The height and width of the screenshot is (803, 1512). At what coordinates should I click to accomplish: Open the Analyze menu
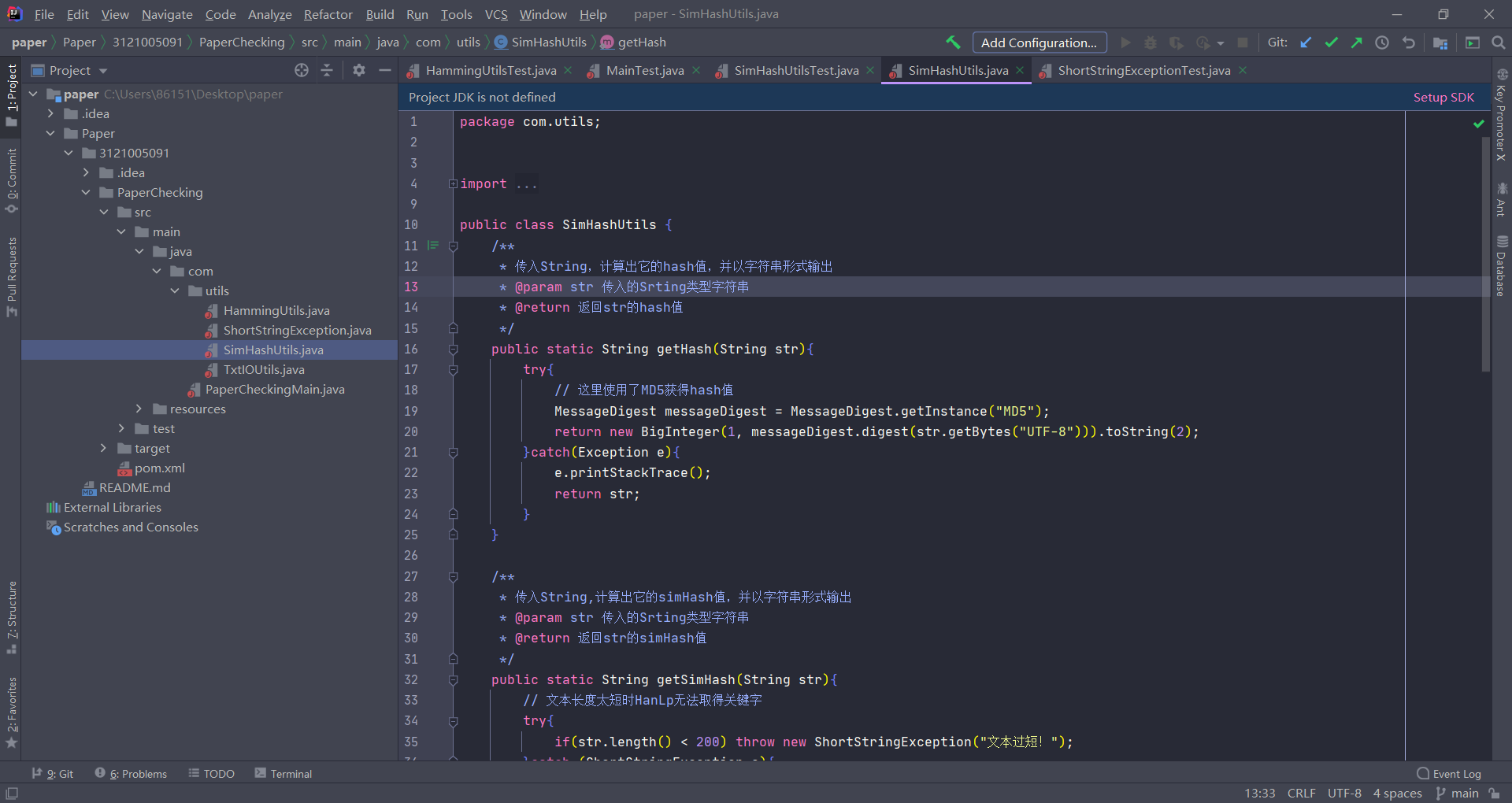(270, 14)
